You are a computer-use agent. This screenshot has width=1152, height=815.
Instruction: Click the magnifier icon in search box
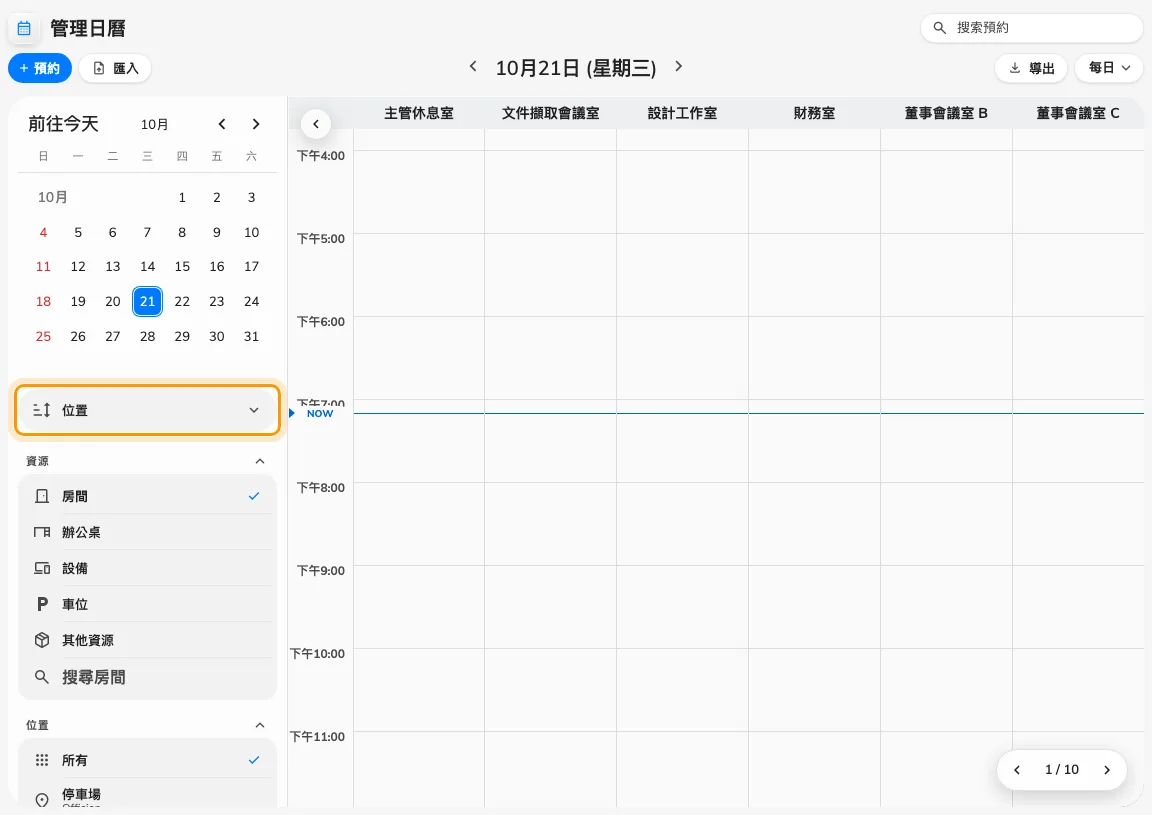pyautogui.click(x=939, y=28)
